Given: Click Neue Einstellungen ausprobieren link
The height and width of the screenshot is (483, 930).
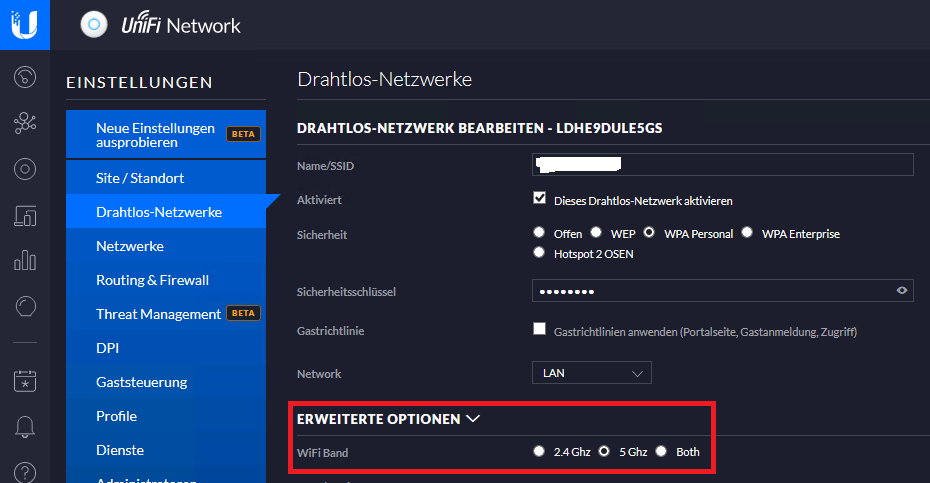Looking at the screenshot, I should point(155,135).
